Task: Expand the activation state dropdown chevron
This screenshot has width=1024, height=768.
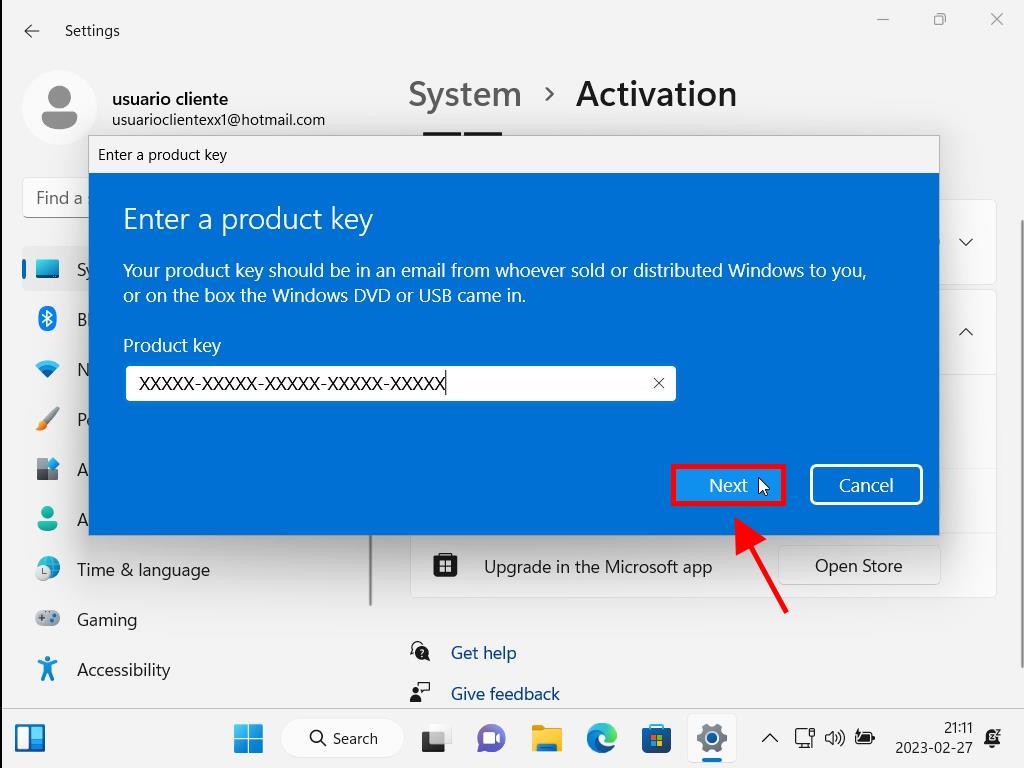Action: point(966,242)
